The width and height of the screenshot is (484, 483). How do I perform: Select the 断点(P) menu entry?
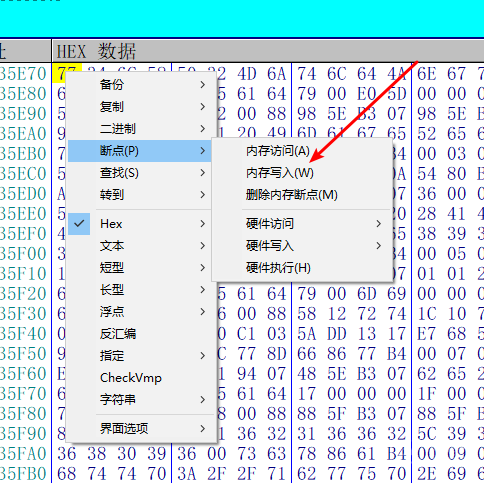[139, 151]
